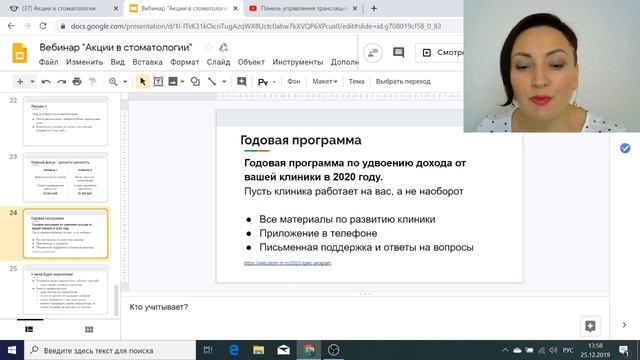Image resolution: width=640 pixels, height=360 pixels.
Task: Expand the input tools dropdown arrow
Action: point(274,82)
